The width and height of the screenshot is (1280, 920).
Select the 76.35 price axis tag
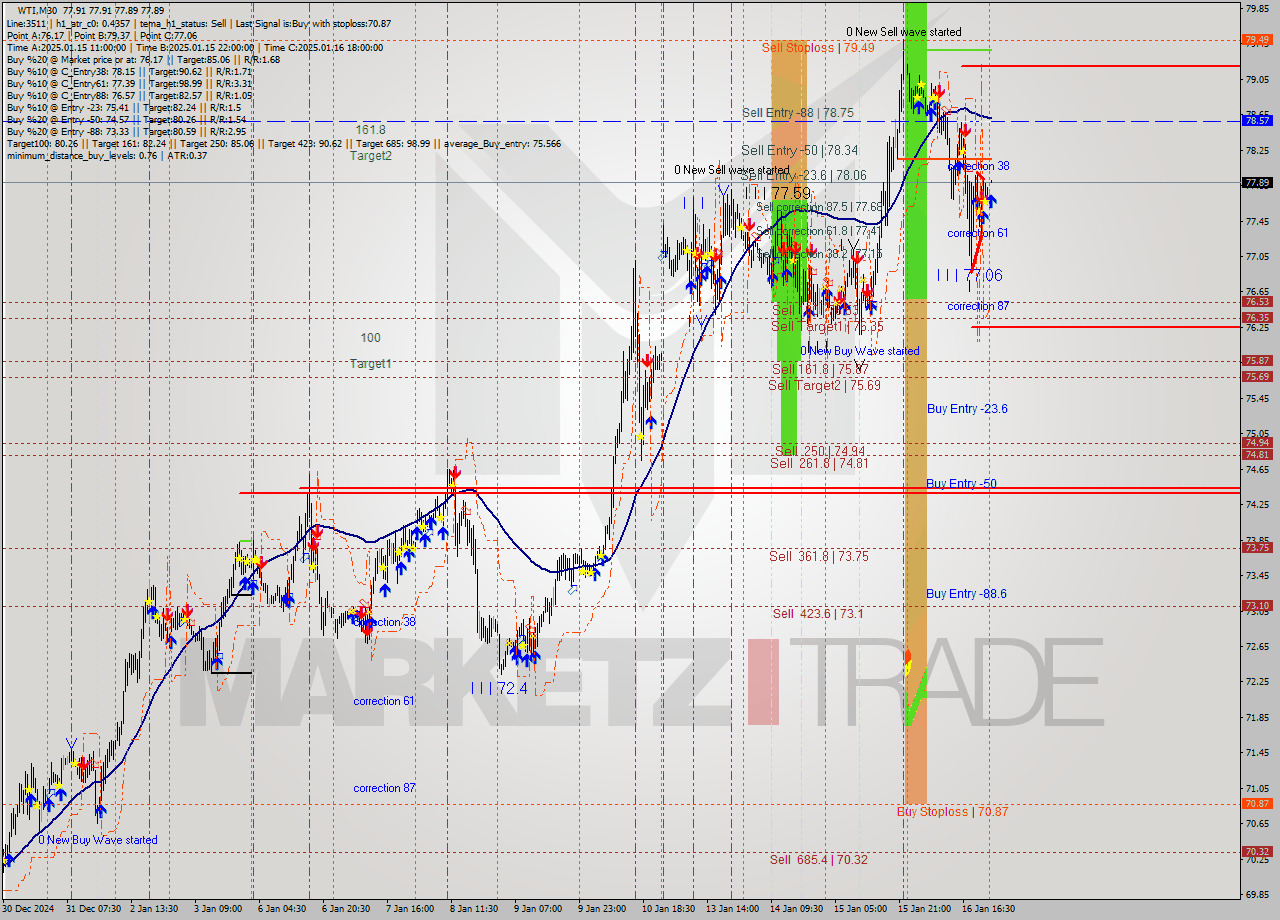[x=1257, y=317]
